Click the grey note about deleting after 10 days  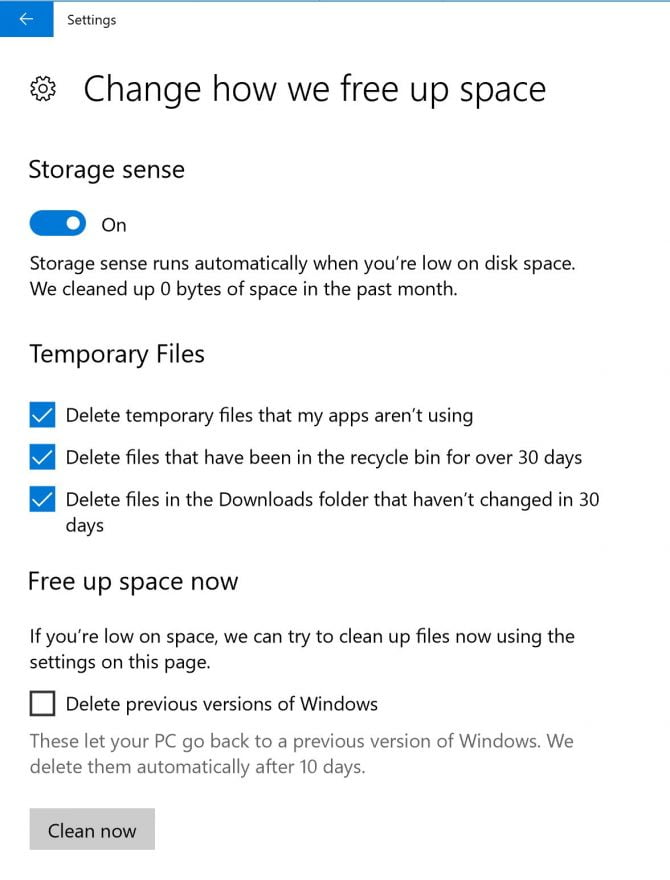tap(301, 754)
